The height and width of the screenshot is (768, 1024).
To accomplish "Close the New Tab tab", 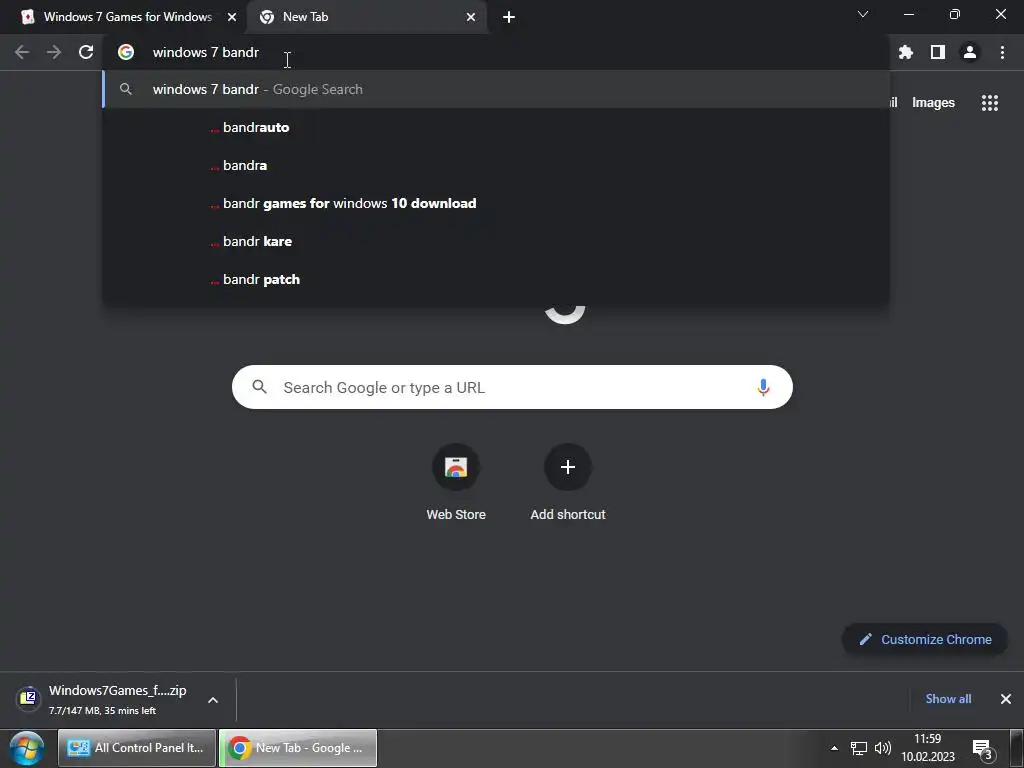I will tap(471, 17).
